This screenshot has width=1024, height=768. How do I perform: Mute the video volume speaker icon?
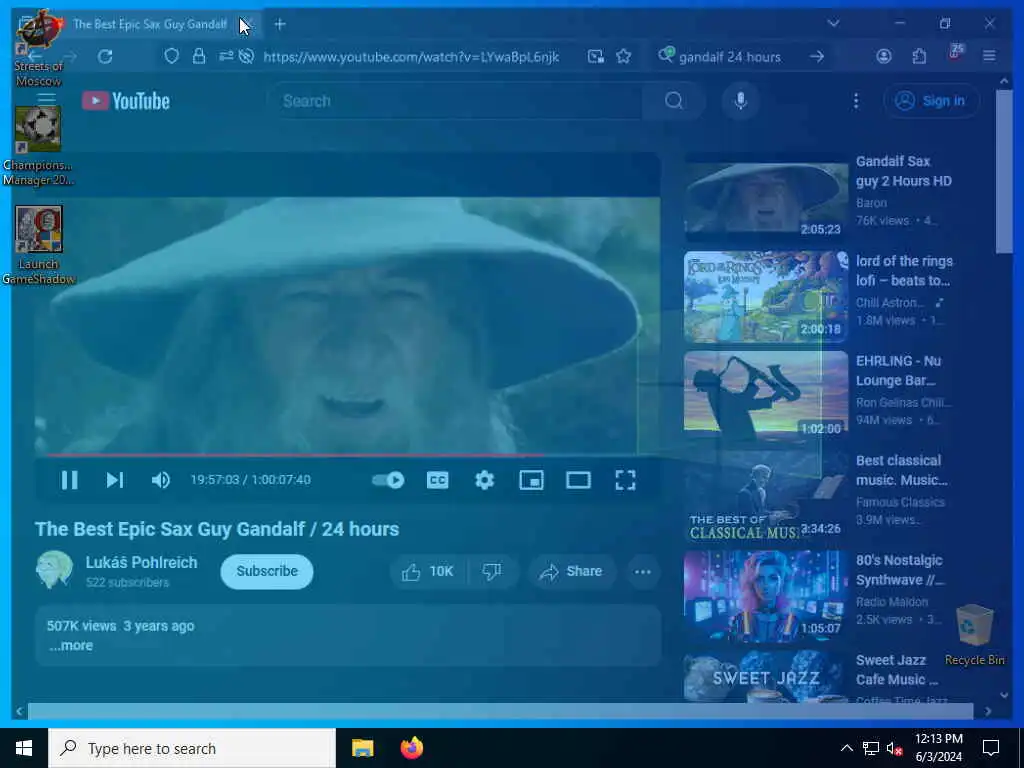pyautogui.click(x=161, y=480)
